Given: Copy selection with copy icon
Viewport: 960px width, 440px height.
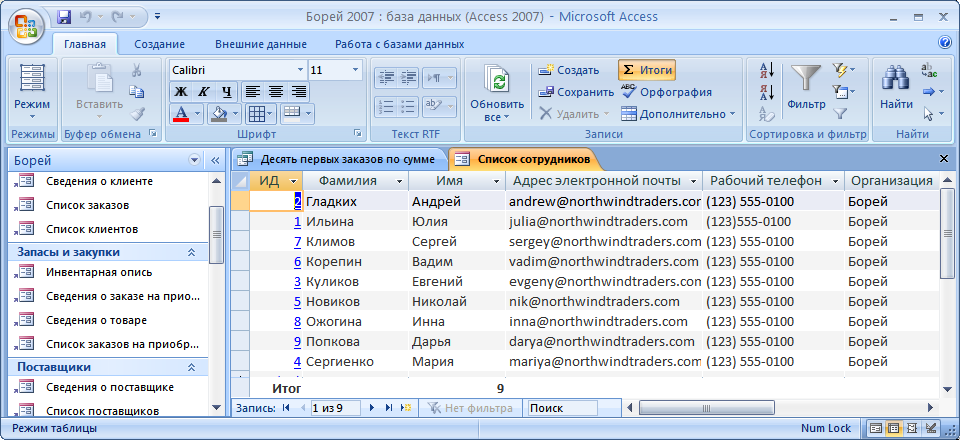Looking at the screenshot, I should 137,92.
